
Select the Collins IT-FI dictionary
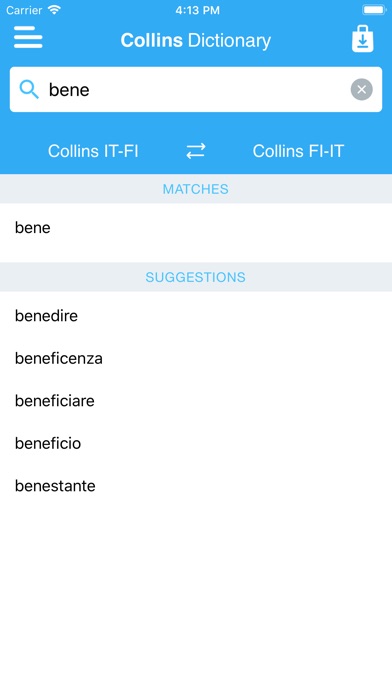(93, 151)
